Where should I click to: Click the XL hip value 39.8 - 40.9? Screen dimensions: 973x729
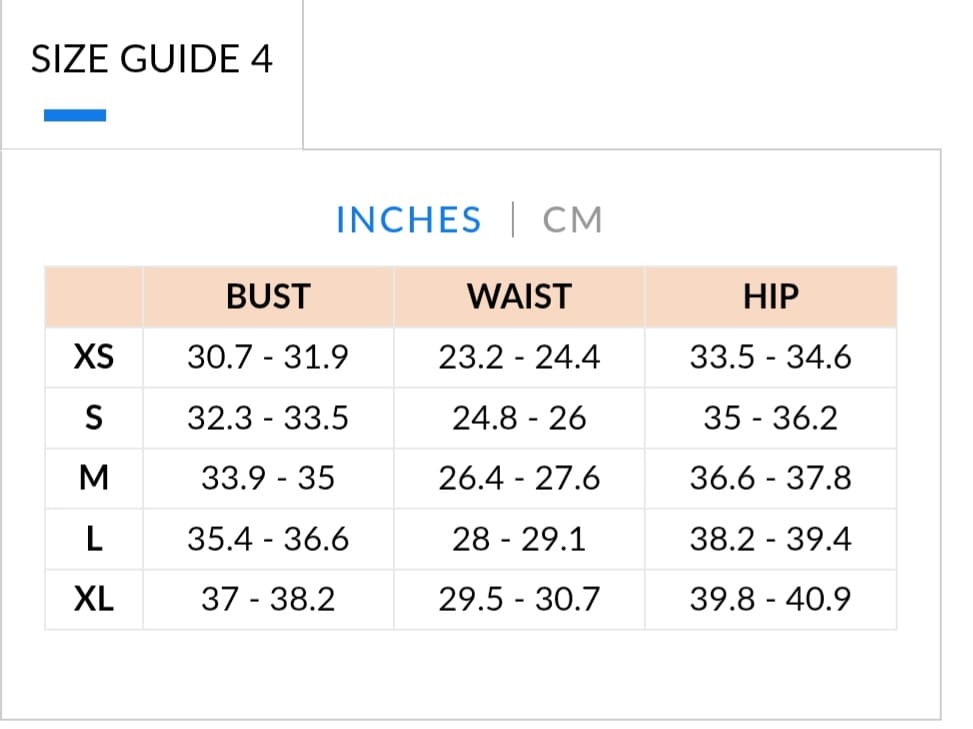(x=770, y=600)
